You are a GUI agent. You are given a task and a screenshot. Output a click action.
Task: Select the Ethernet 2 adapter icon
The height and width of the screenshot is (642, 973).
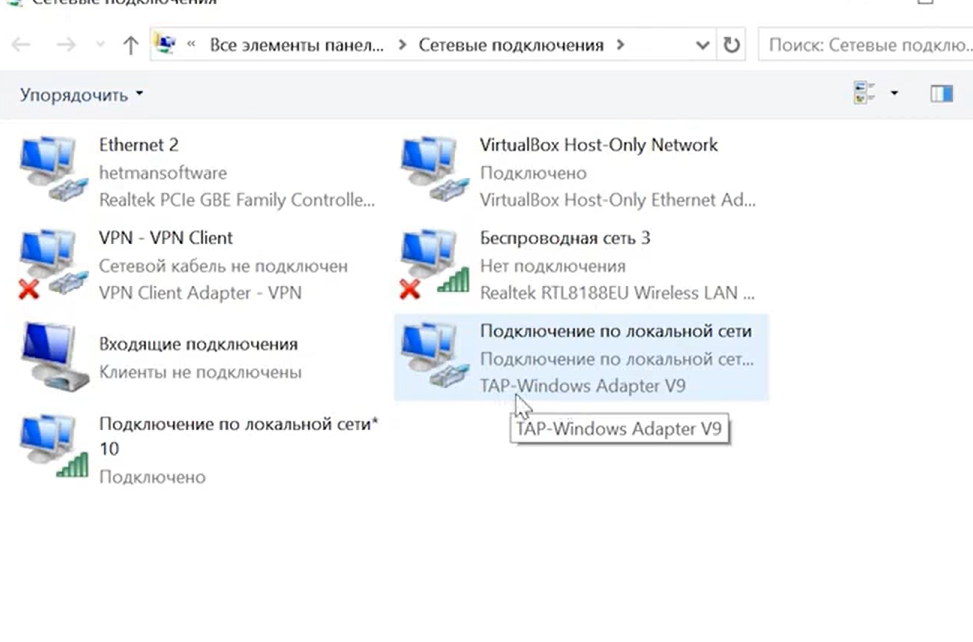click(53, 169)
